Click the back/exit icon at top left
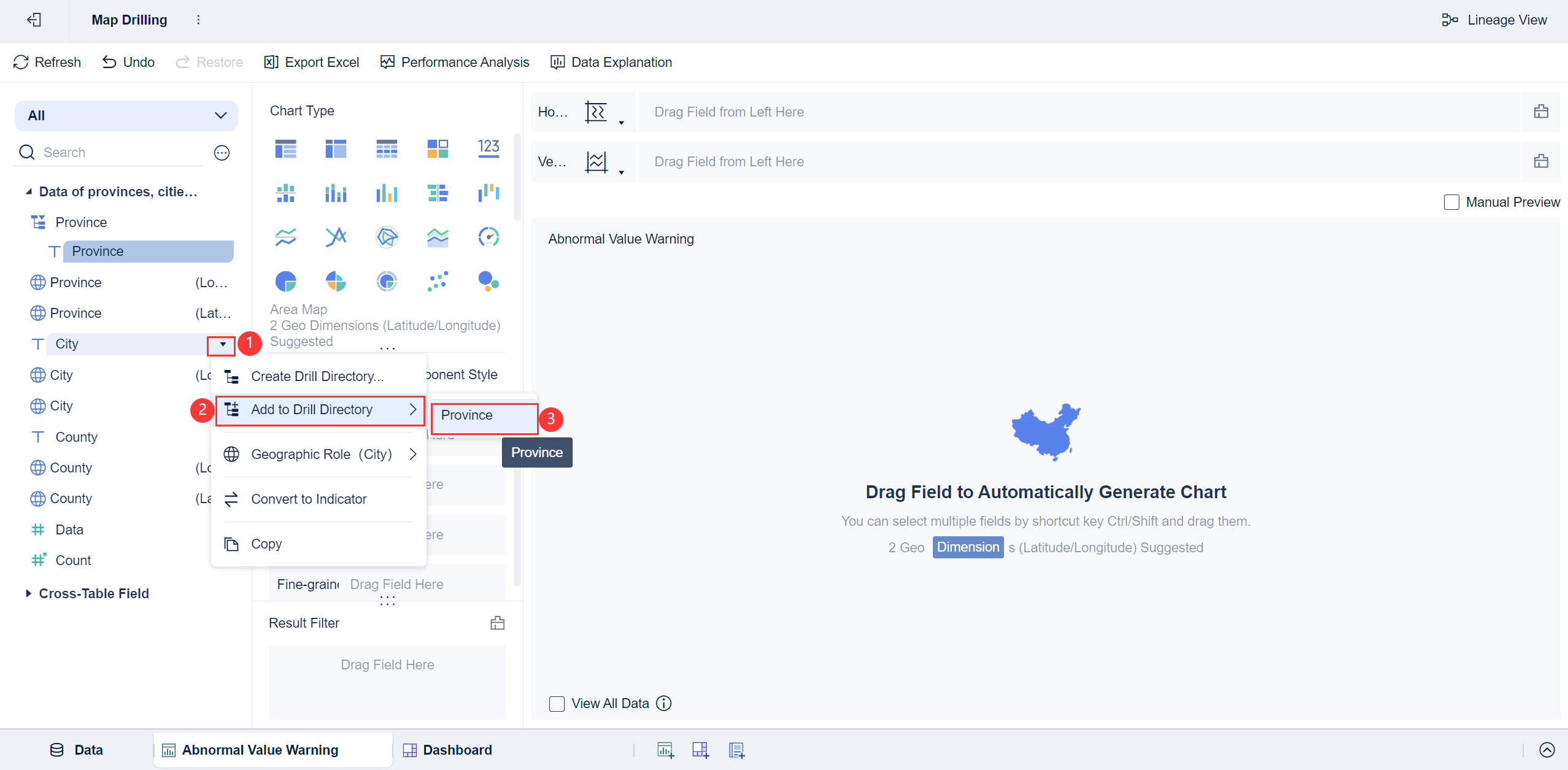This screenshot has height=770, width=1568. tap(34, 20)
